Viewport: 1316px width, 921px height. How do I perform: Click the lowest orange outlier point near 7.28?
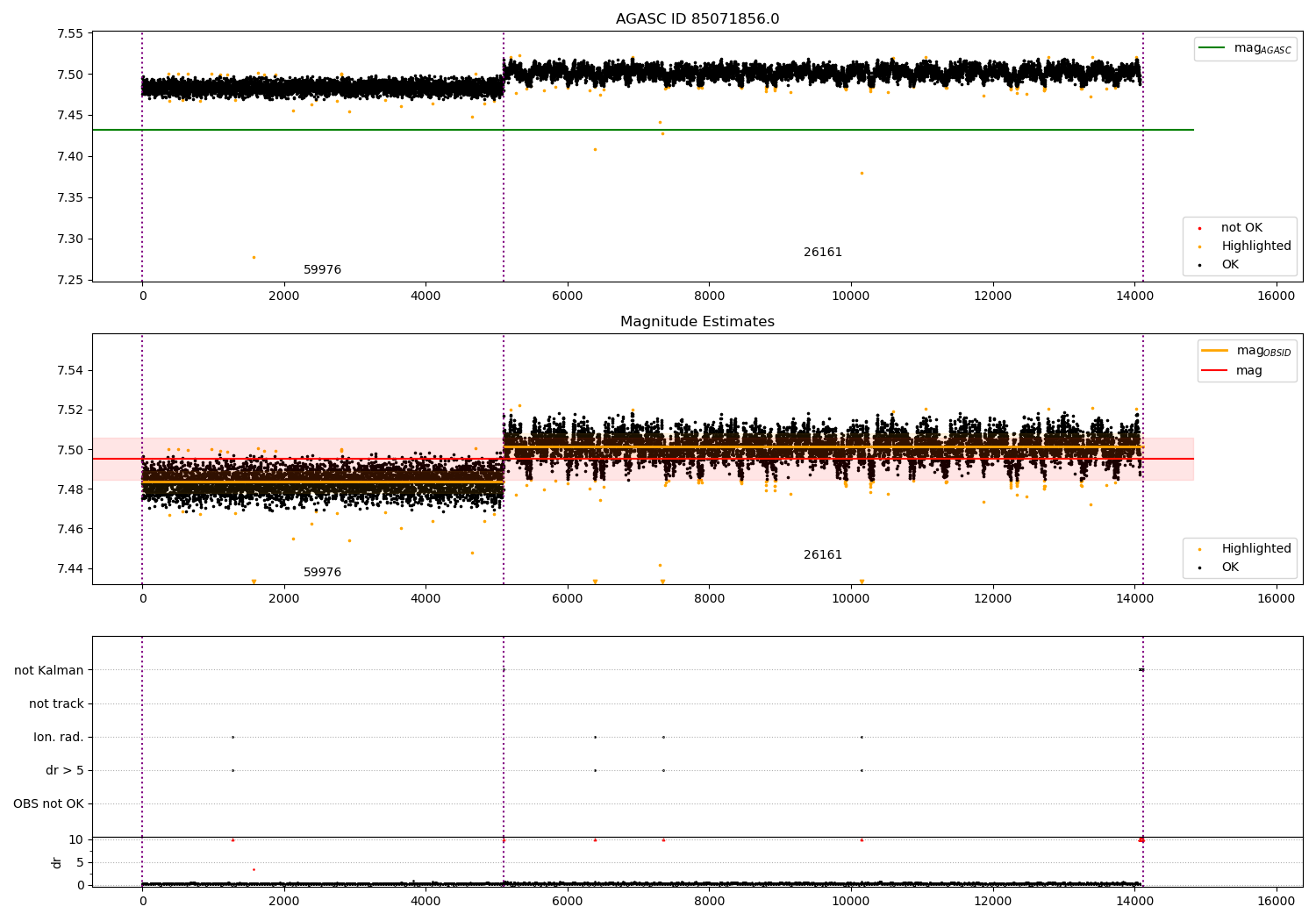coord(254,257)
